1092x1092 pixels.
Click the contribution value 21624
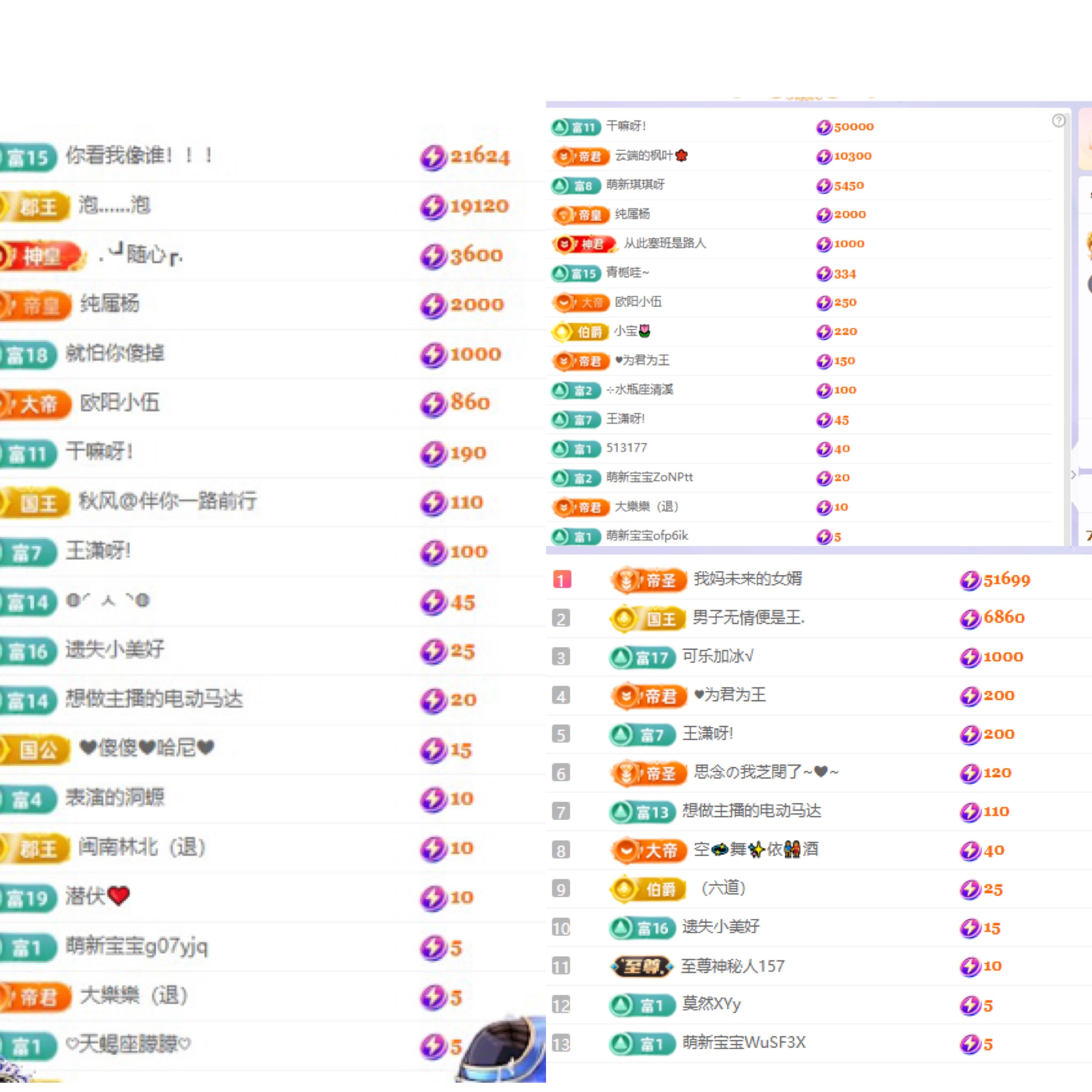(x=480, y=157)
